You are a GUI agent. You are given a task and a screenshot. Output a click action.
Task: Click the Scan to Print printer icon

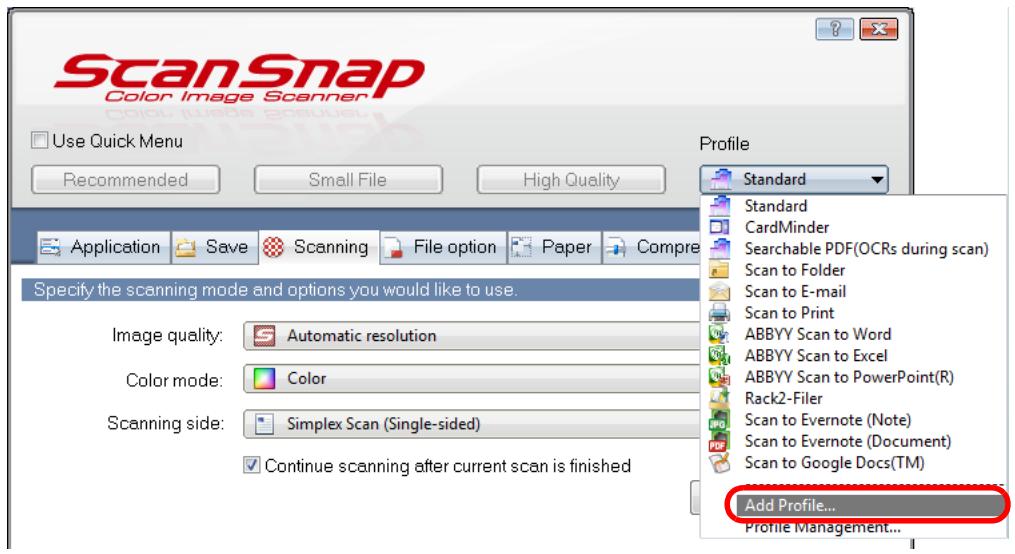tap(720, 313)
